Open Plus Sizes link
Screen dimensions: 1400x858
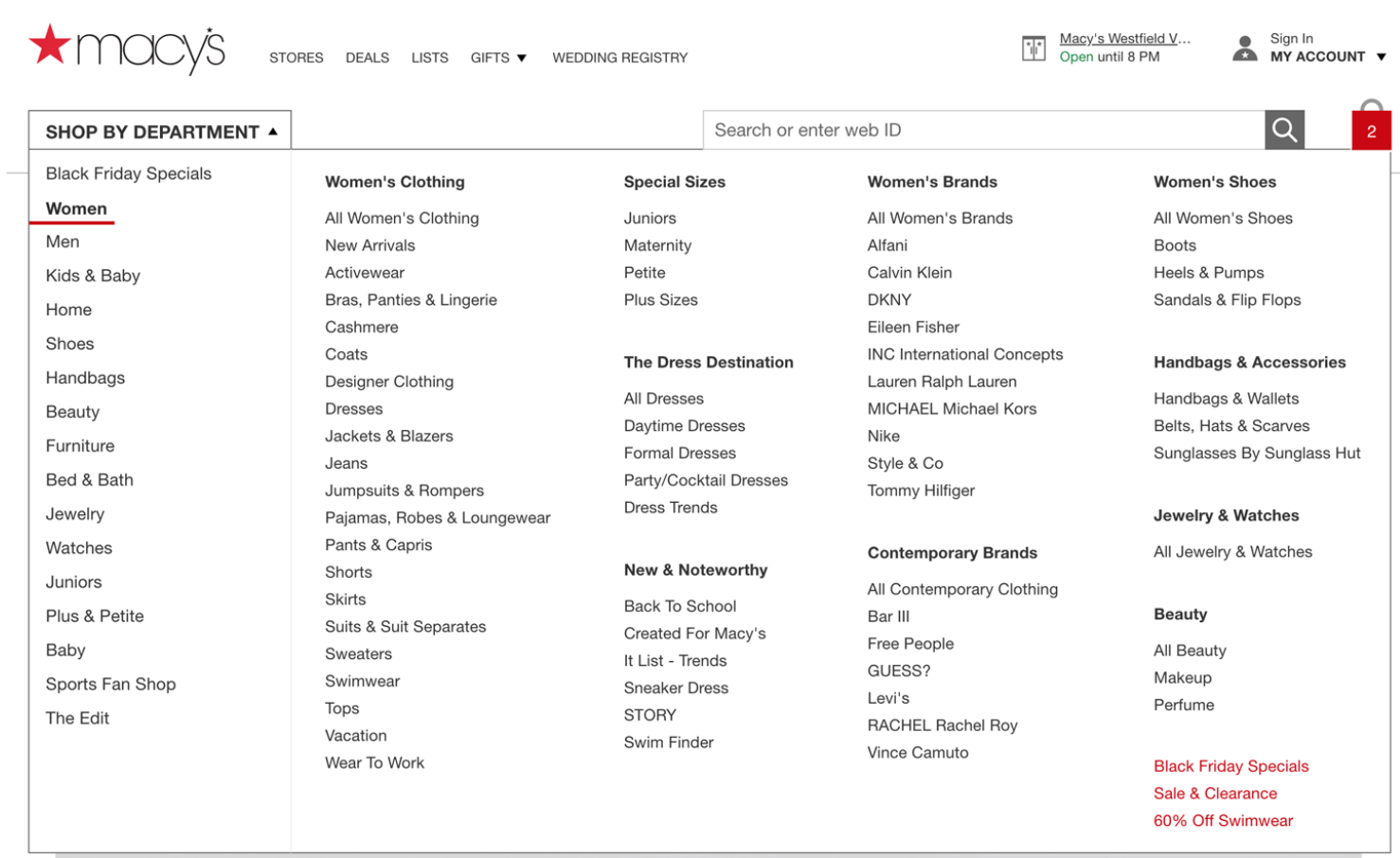pyautogui.click(x=661, y=300)
